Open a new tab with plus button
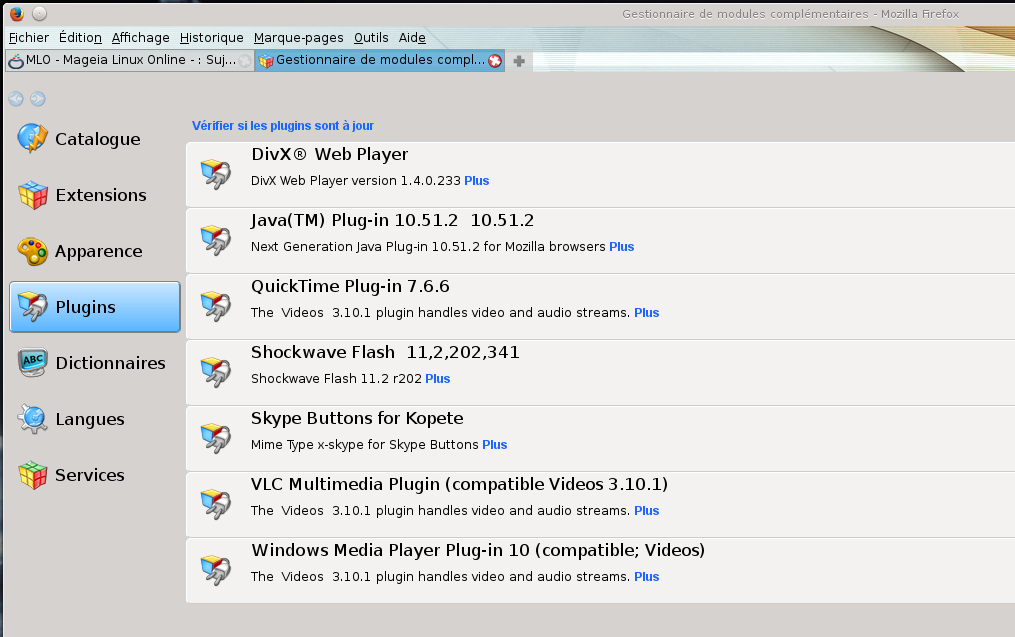Screen dimensions: 1015x637 [519, 61]
